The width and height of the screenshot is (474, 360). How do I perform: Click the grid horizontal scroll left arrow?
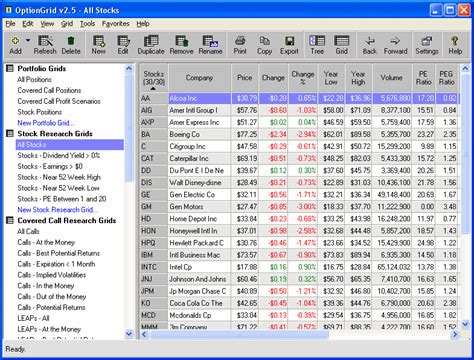coord(144,334)
